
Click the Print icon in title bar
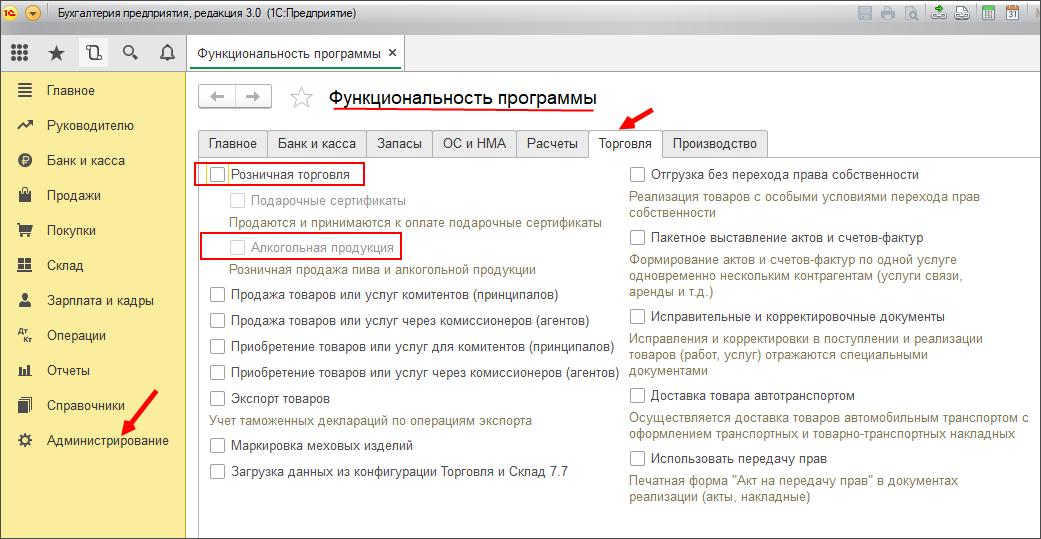click(888, 13)
